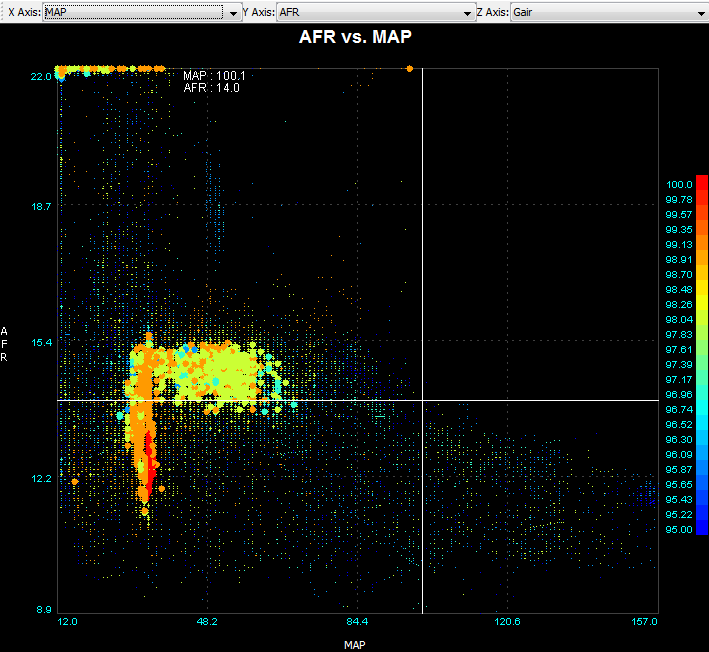Open the Y Axis dropdown showing AFR

(373, 13)
